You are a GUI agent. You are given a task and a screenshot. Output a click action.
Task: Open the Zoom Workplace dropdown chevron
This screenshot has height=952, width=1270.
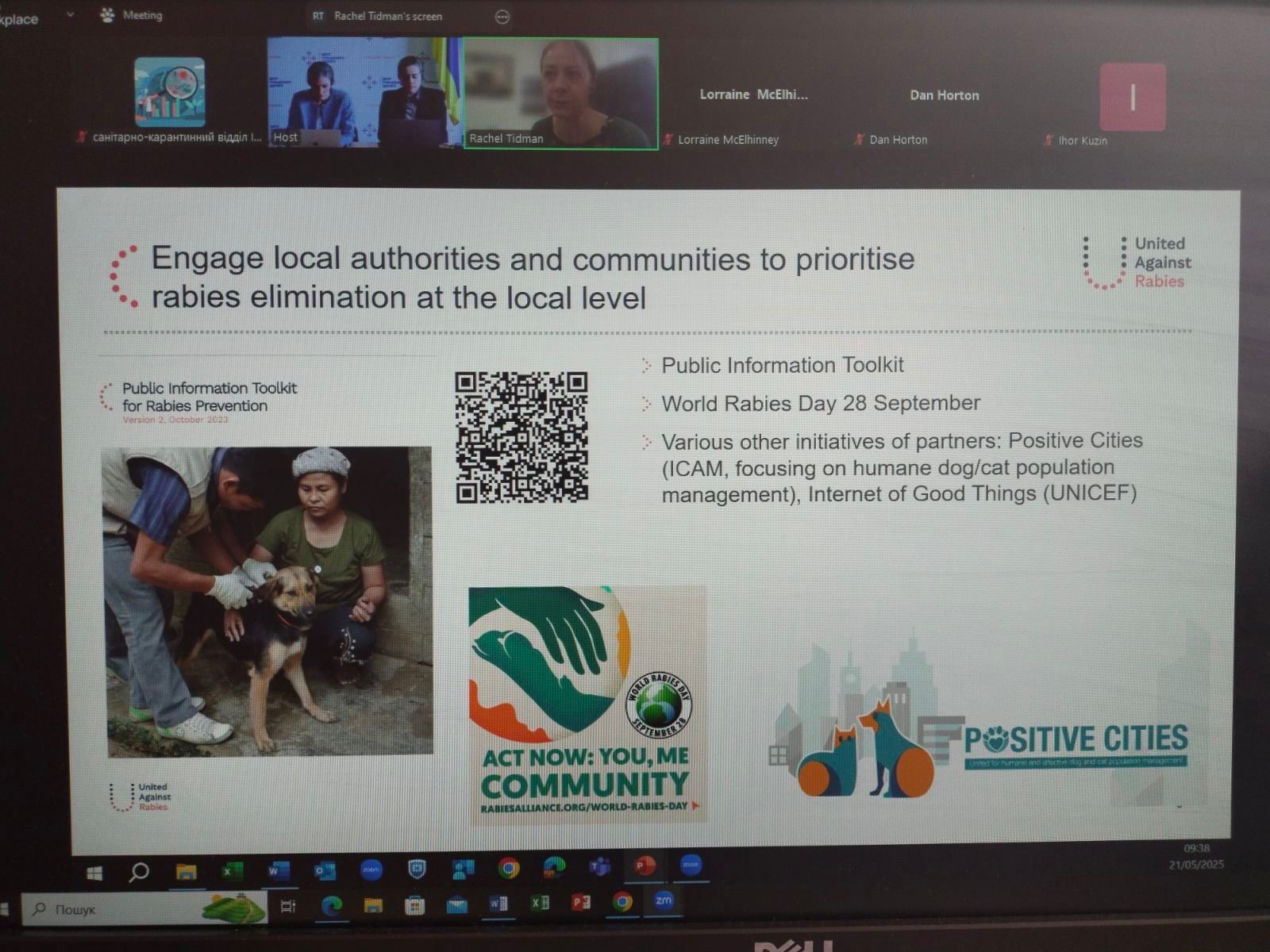click(x=70, y=13)
